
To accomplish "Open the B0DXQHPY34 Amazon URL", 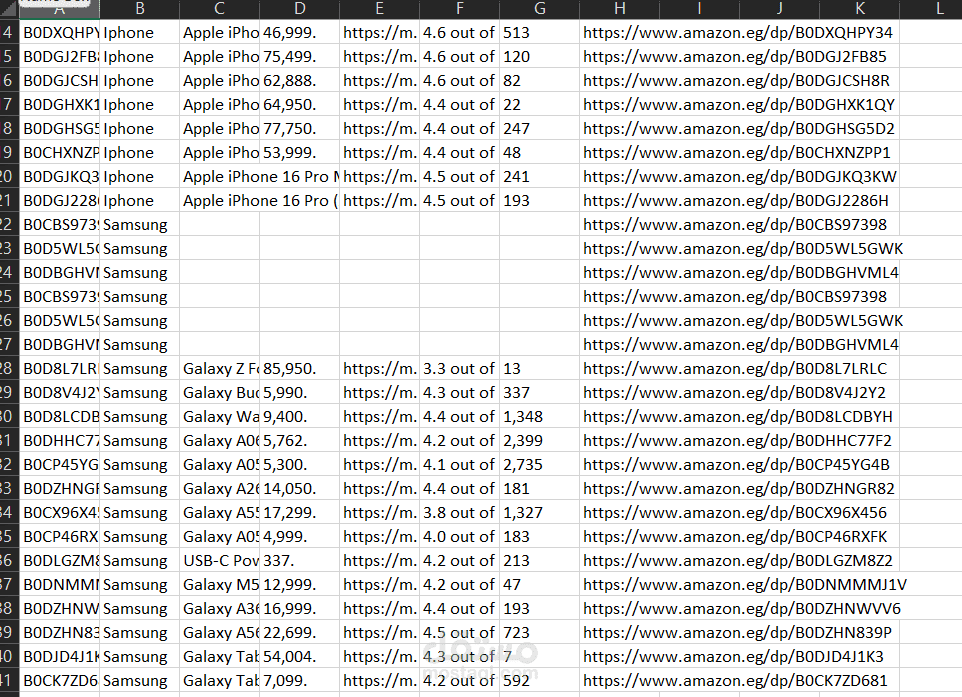I will [x=738, y=33].
